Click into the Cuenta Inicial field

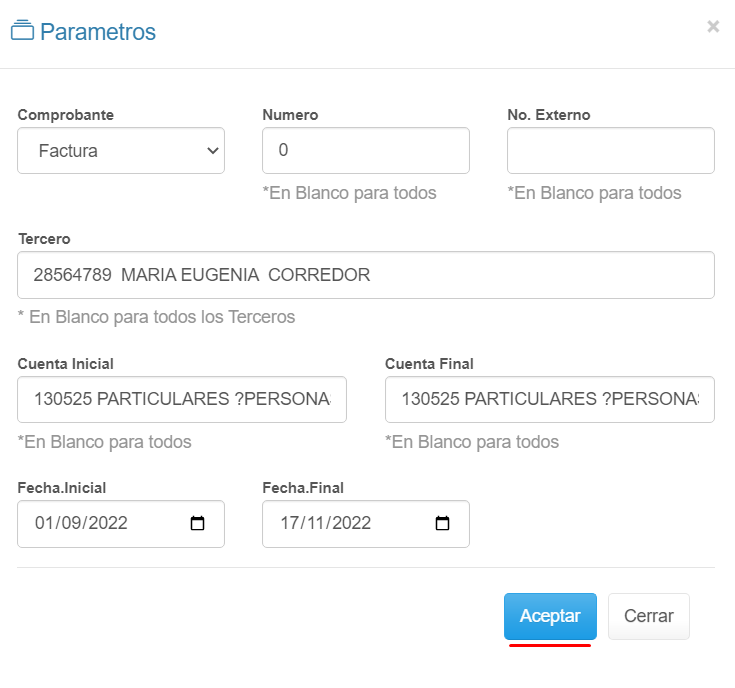pyautogui.click(x=182, y=399)
